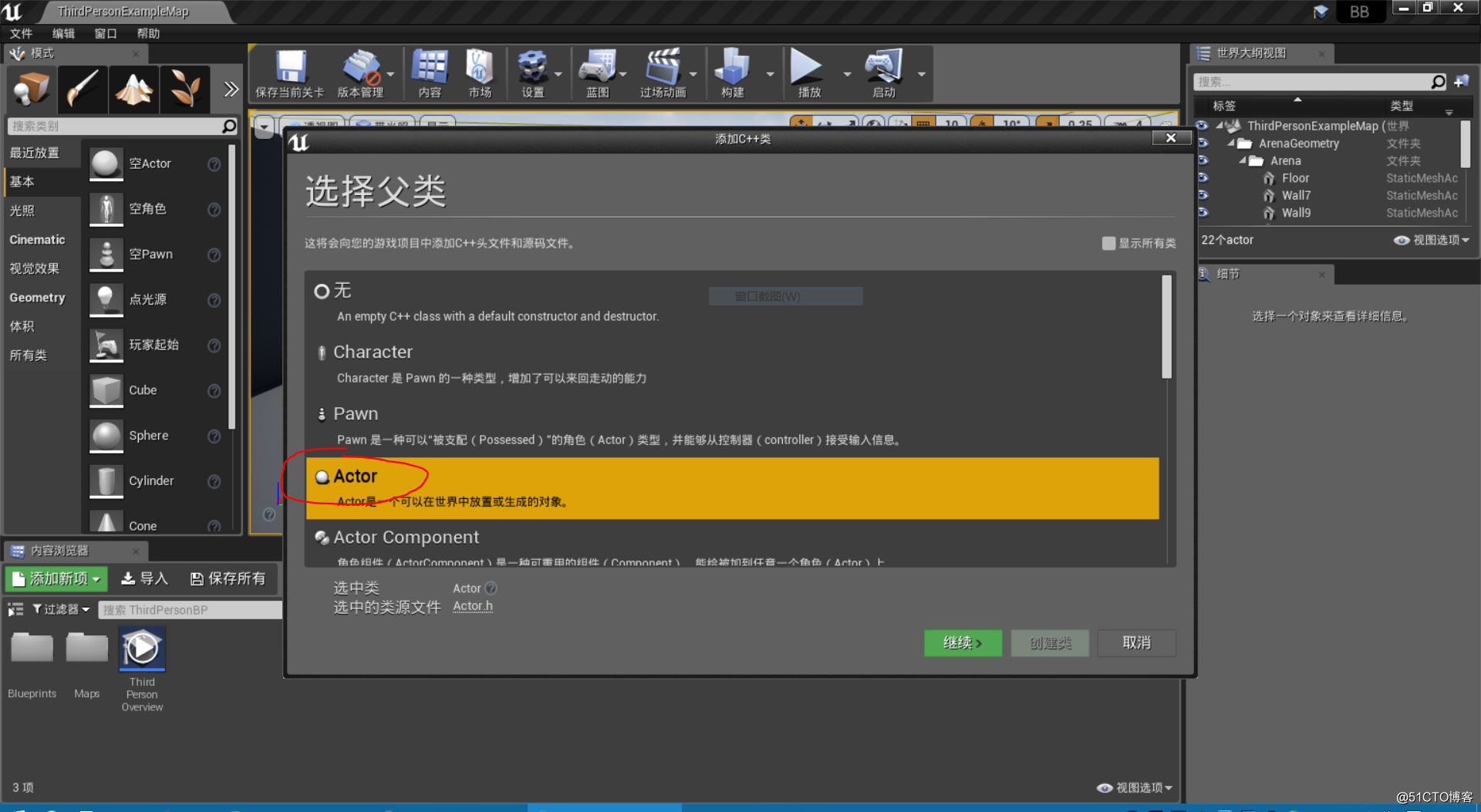Click the Empty Actor sphere icon
This screenshot has width=1481, height=812.
(x=106, y=163)
